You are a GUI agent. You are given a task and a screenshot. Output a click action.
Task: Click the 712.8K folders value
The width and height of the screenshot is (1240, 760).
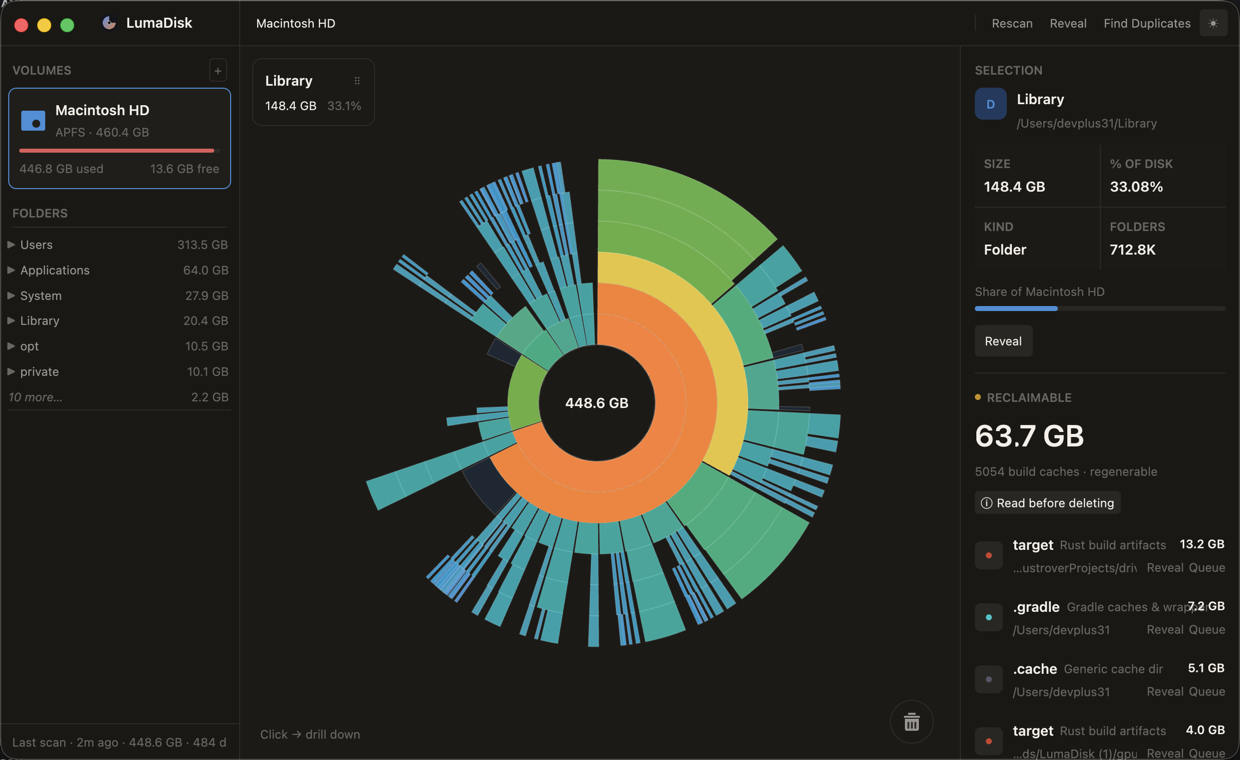coord(1132,249)
